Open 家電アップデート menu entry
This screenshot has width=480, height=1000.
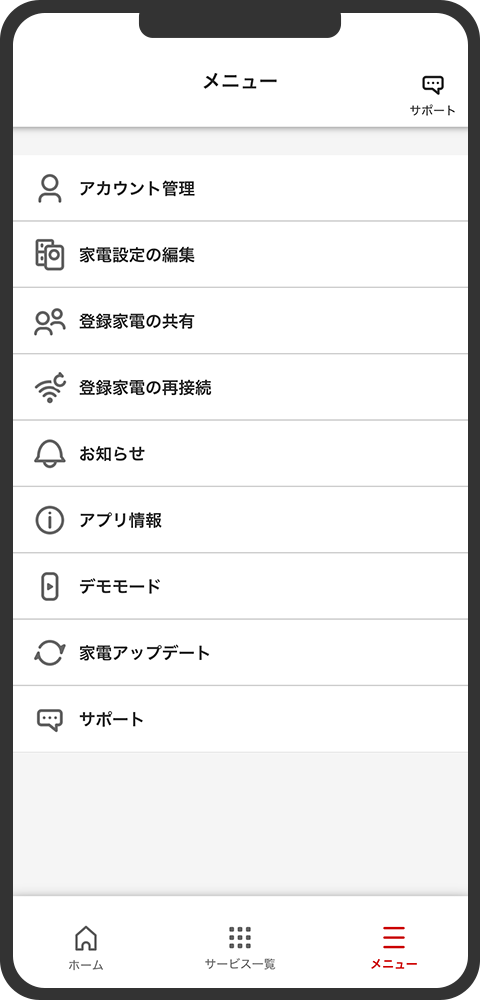pyautogui.click(x=240, y=653)
